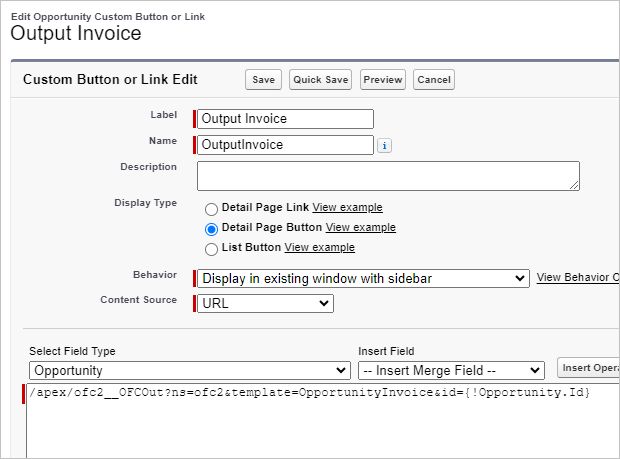Click the 'Content Source' field label
This screenshot has height=459, width=620.
click(x=138, y=300)
